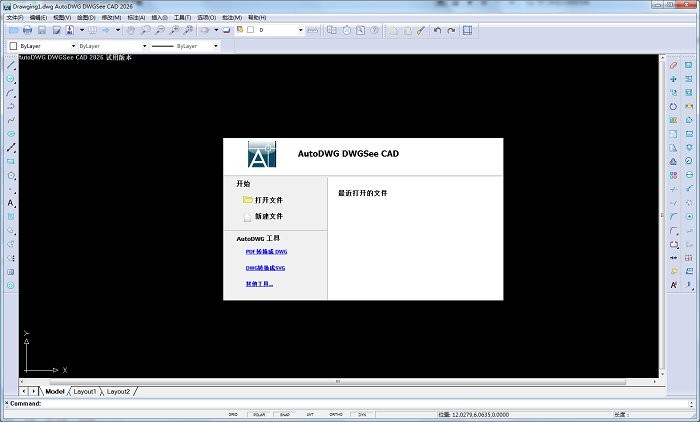Click the tab scroll right arrow
This screenshot has width=700, height=422.
(33, 391)
